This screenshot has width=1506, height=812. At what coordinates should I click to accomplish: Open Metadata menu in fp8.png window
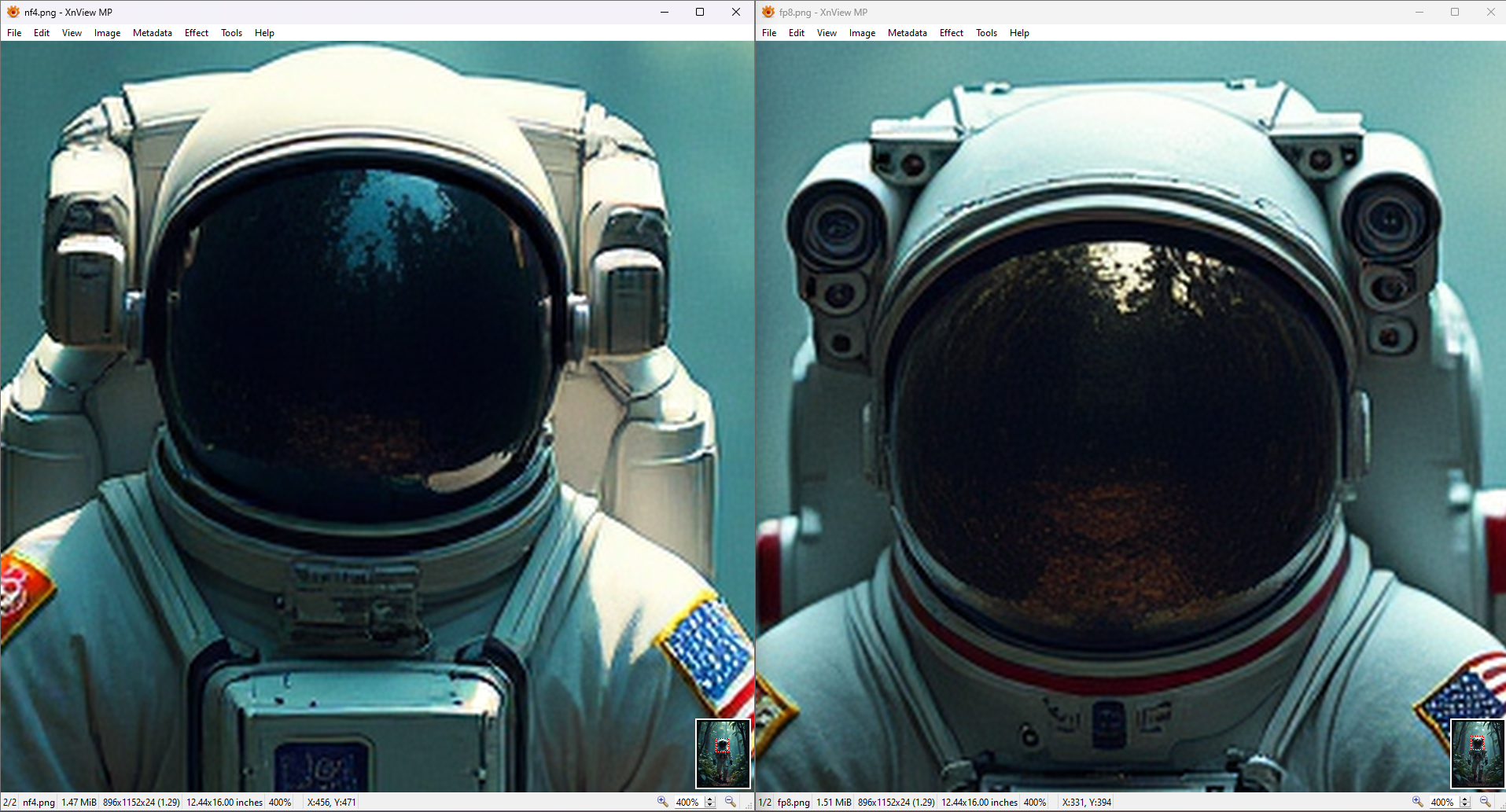[908, 33]
